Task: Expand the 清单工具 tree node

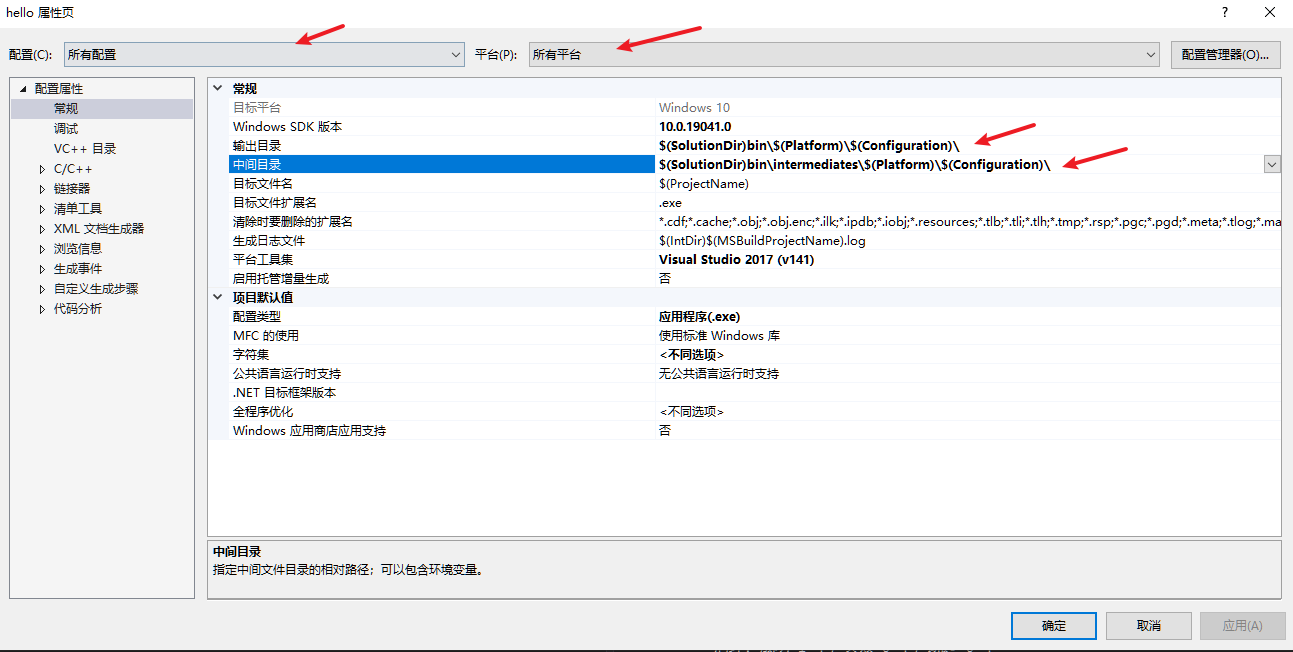Action: pyautogui.click(x=42, y=209)
